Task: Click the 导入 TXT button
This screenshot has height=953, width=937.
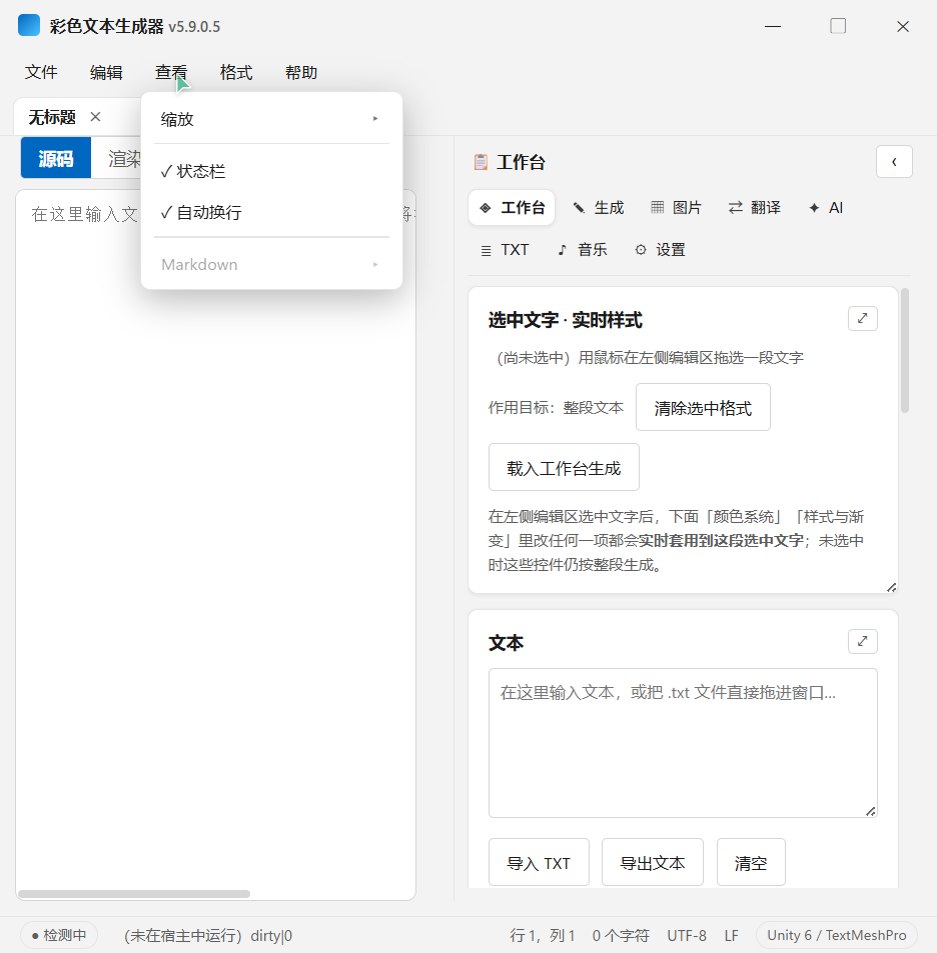Action: pos(539,862)
